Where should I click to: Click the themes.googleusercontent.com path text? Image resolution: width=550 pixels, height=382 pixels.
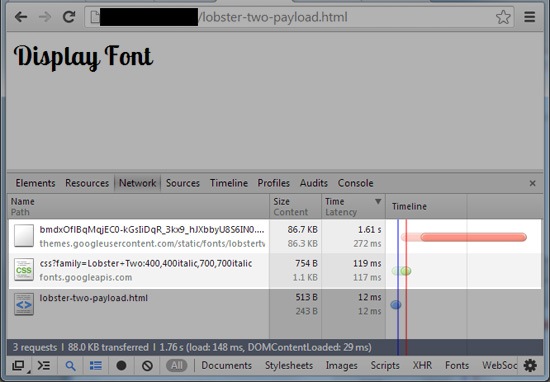(x=152, y=243)
